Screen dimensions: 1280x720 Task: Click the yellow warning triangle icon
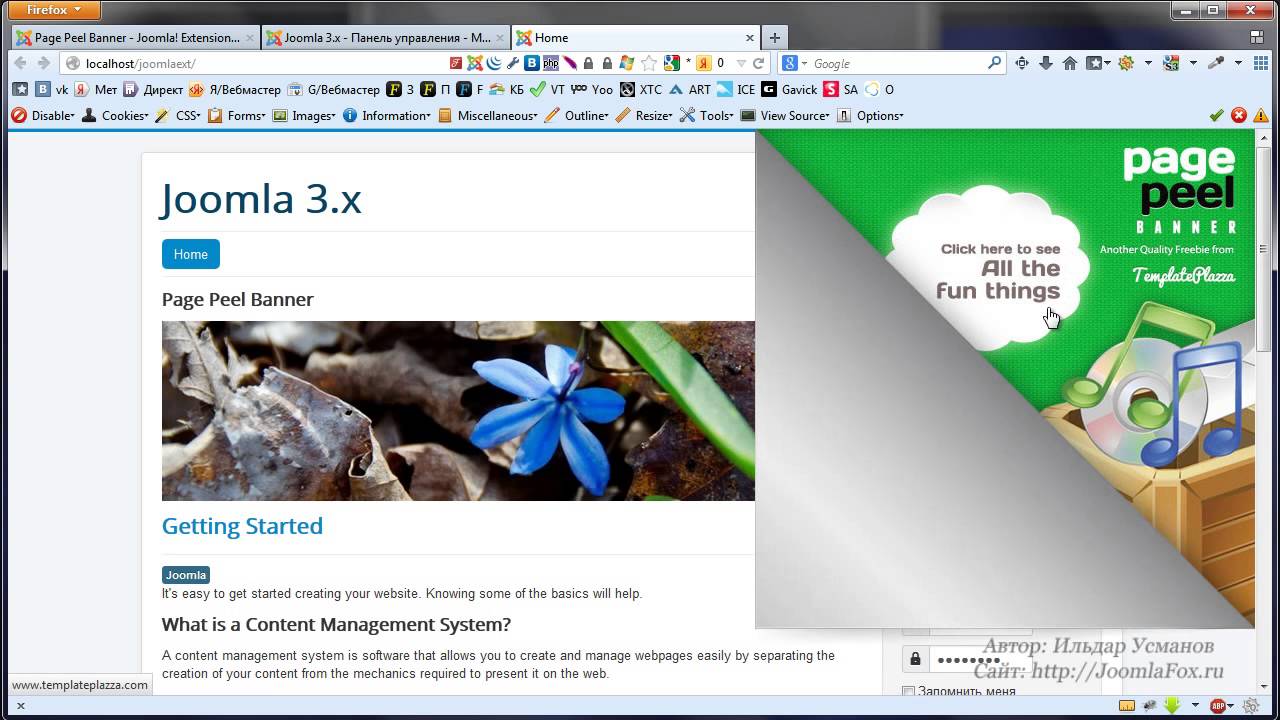coord(1261,115)
